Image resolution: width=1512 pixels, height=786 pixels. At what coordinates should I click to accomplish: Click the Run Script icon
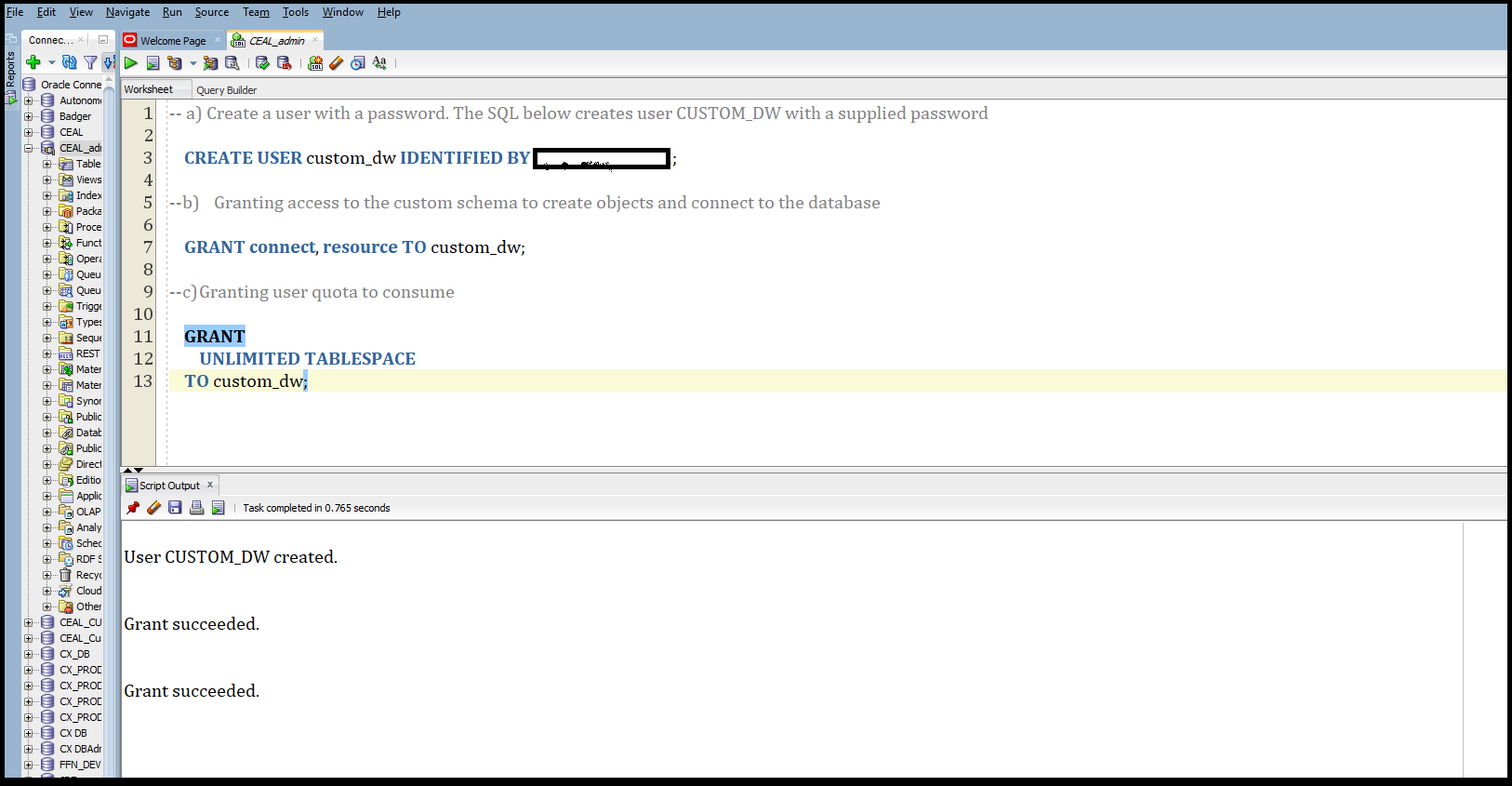pyautogui.click(x=153, y=63)
